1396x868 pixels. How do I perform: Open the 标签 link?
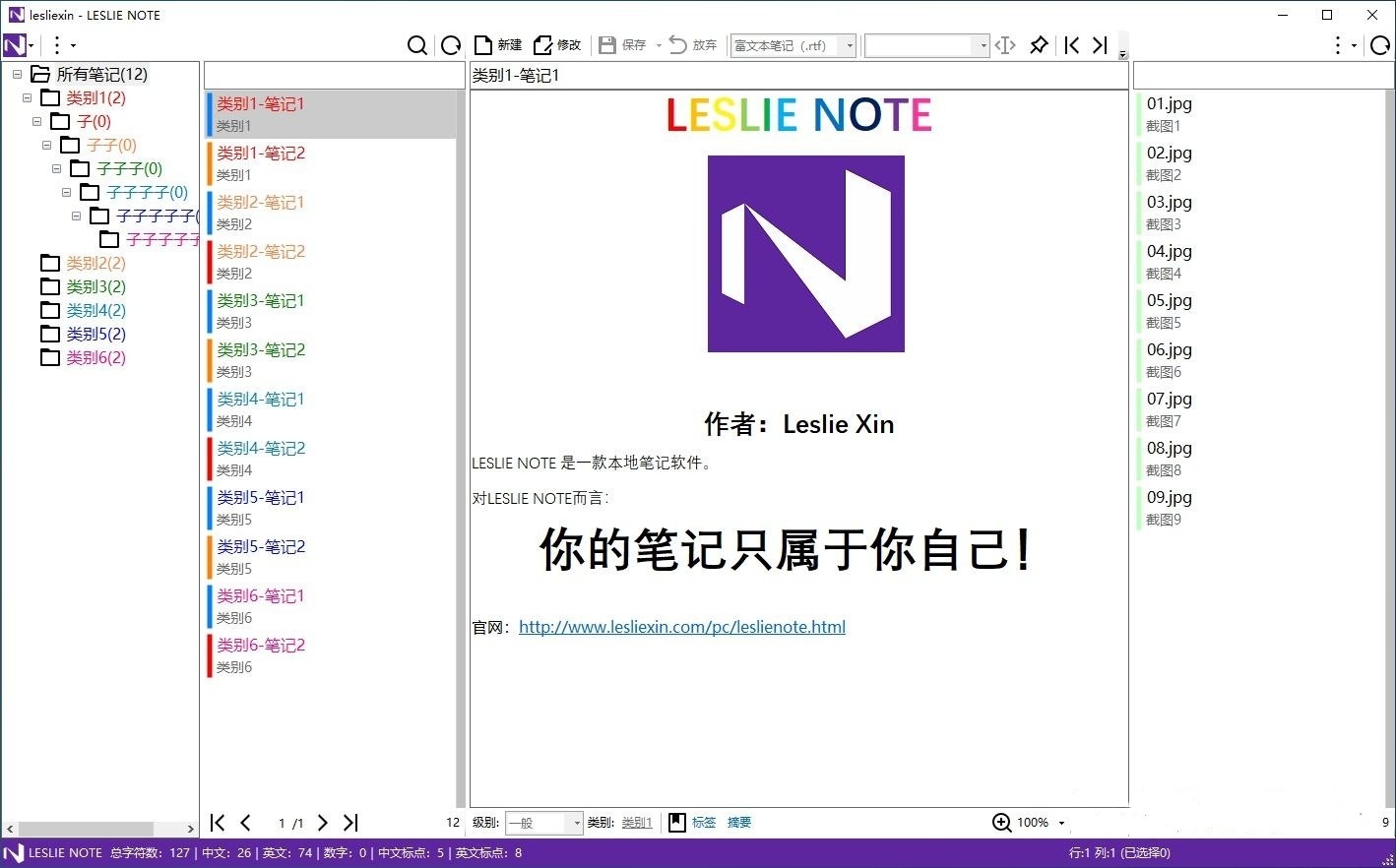(x=704, y=823)
